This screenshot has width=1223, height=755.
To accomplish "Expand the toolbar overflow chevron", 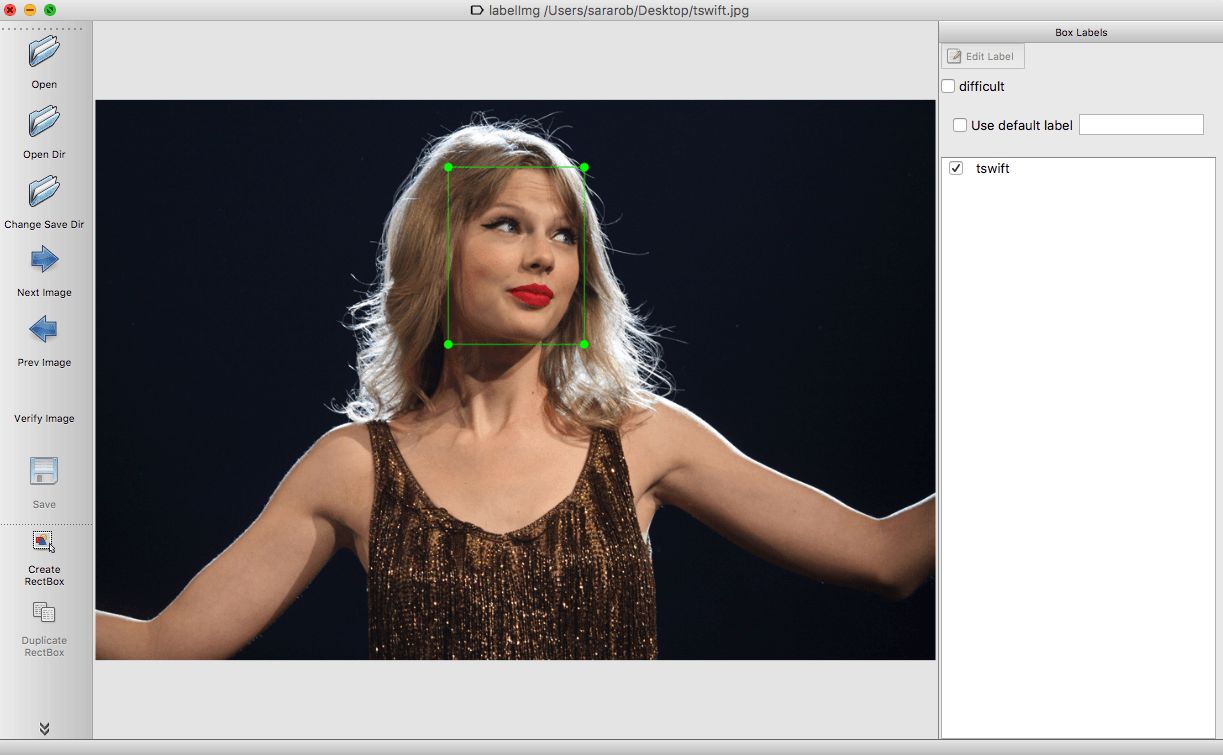I will pos(44,729).
